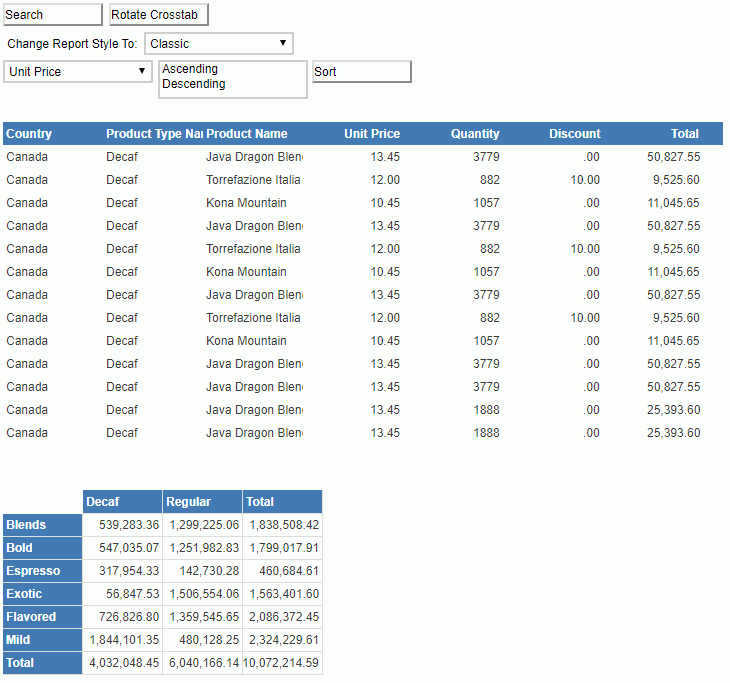730x683 pixels.
Task: Click the Discount column header
Action: click(x=575, y=134)
